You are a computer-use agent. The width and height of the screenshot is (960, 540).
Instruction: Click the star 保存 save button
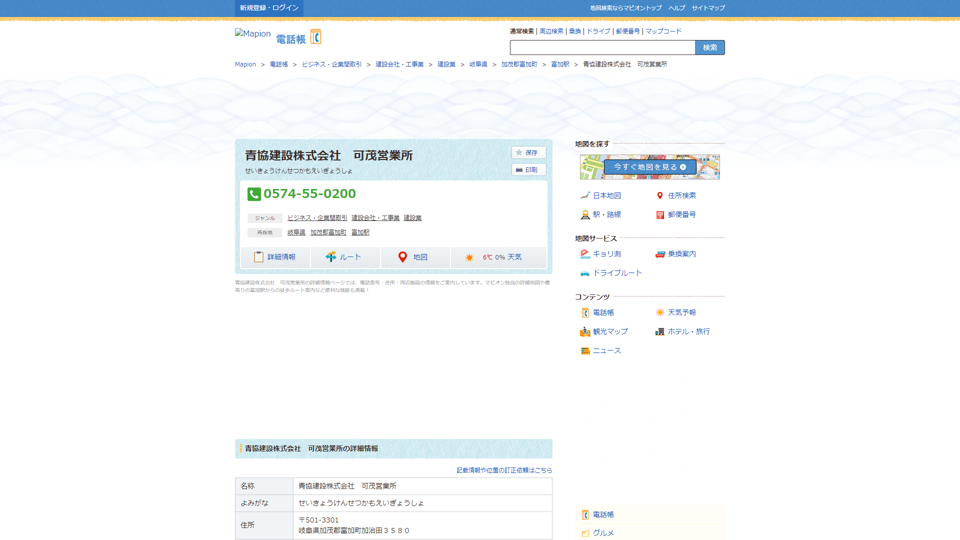tap(528, 153)
